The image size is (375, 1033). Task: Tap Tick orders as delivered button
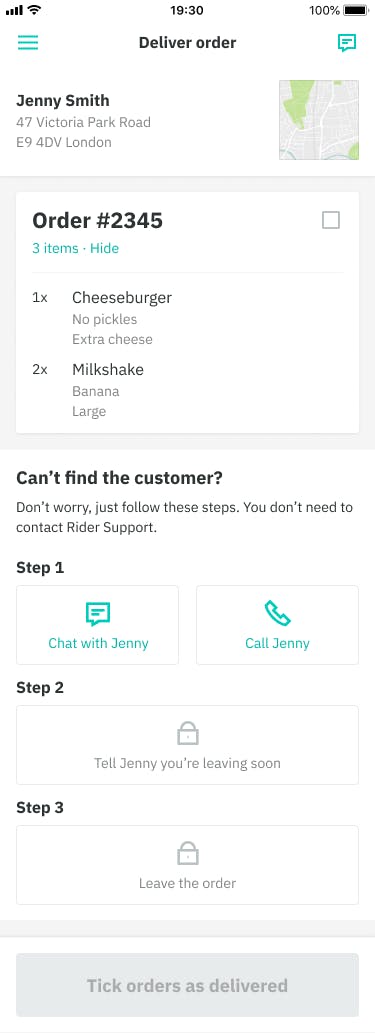click(187, 985)
